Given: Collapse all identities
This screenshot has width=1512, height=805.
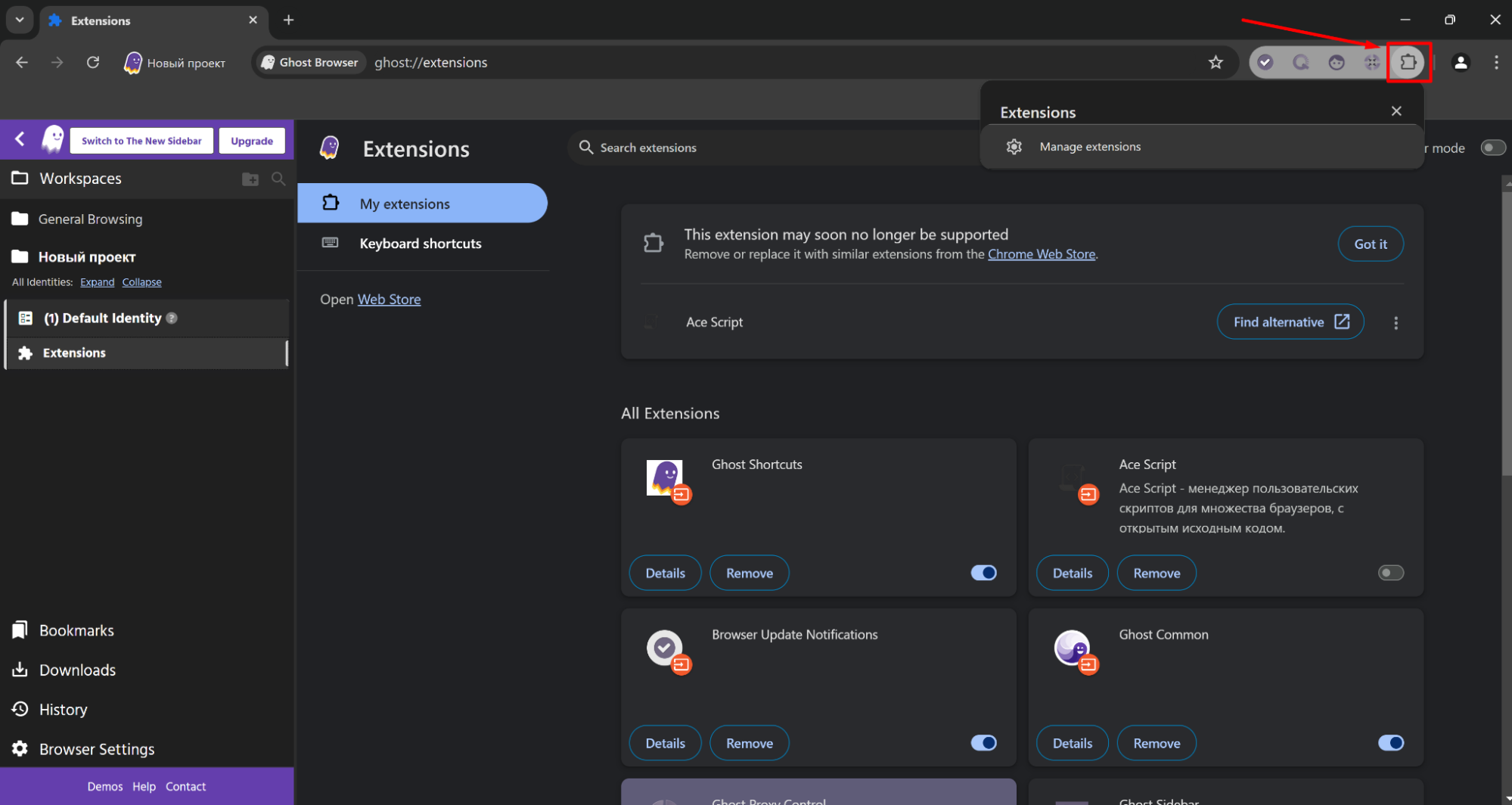Looking at the screenshot, I should 141,282.
